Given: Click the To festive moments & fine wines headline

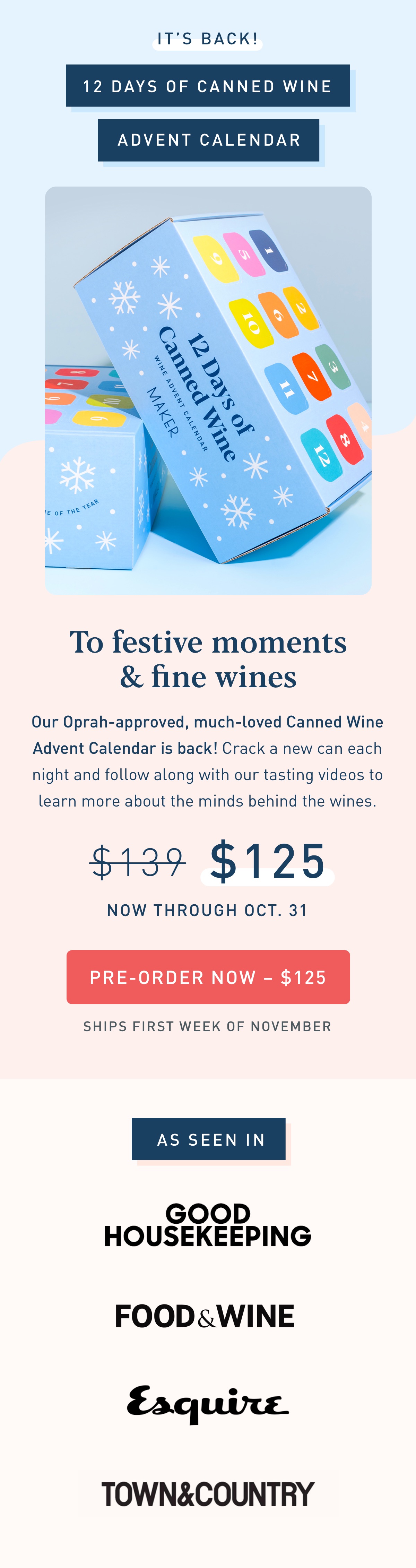Looking at the screenshot, I should coord(208,659).
